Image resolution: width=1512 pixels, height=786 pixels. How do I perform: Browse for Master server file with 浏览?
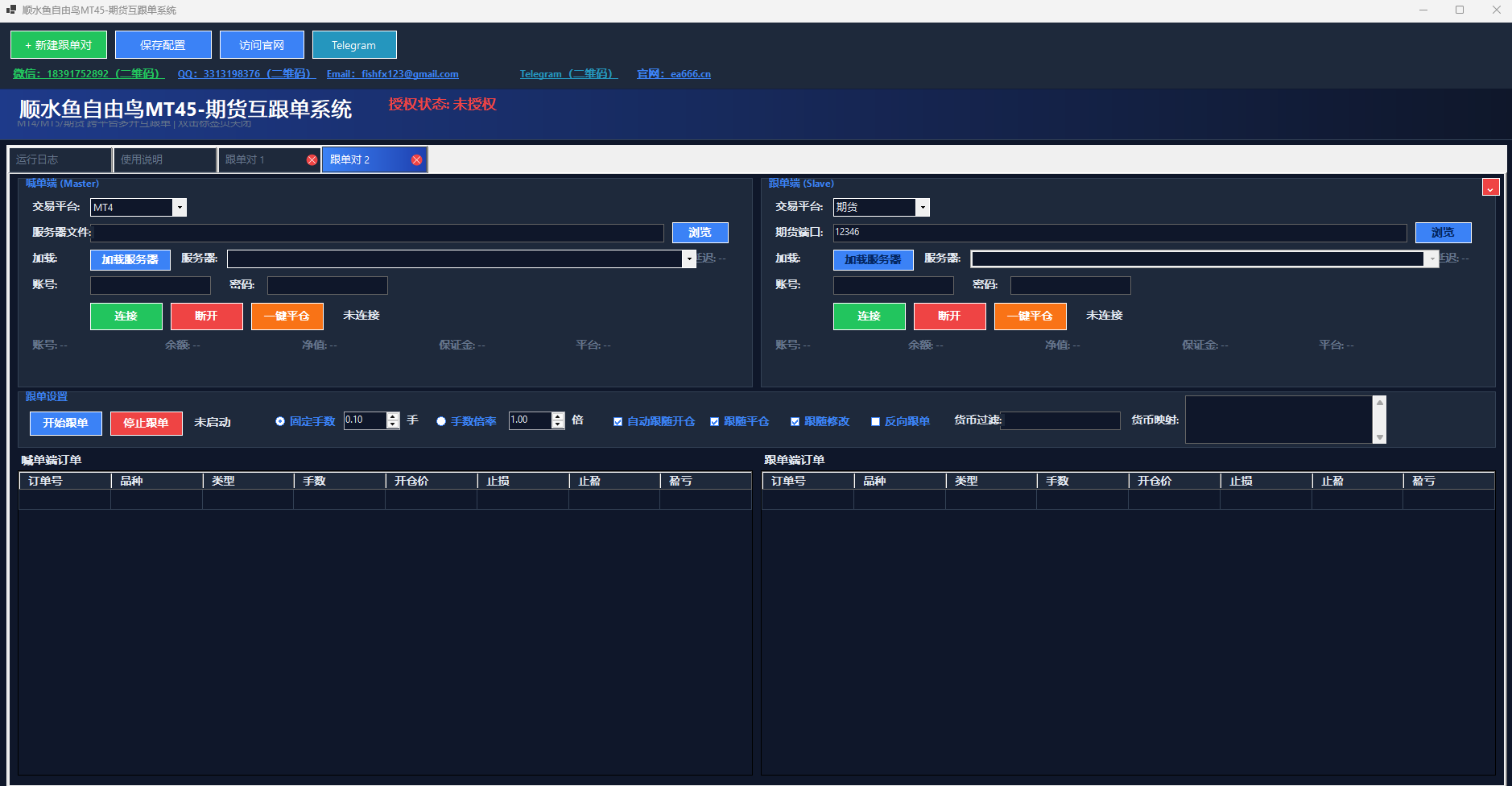click(x=700, y=233)
